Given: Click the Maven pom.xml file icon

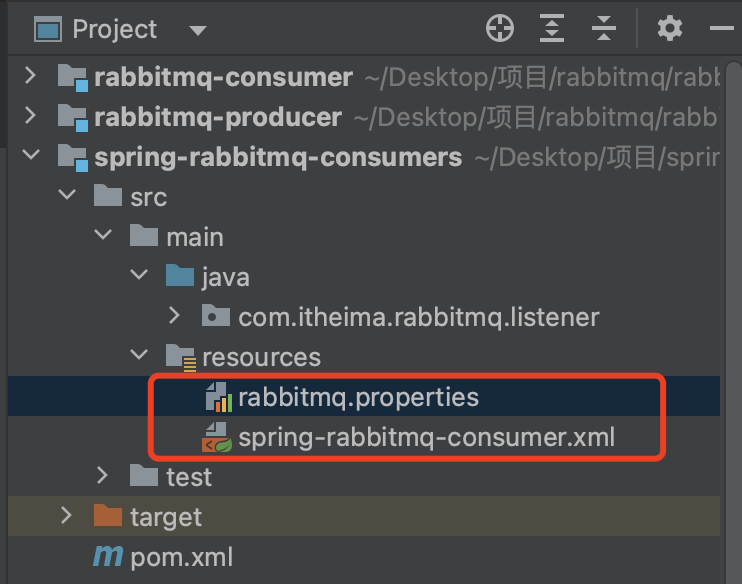Looking at the screenshot, I should (107, 557).
